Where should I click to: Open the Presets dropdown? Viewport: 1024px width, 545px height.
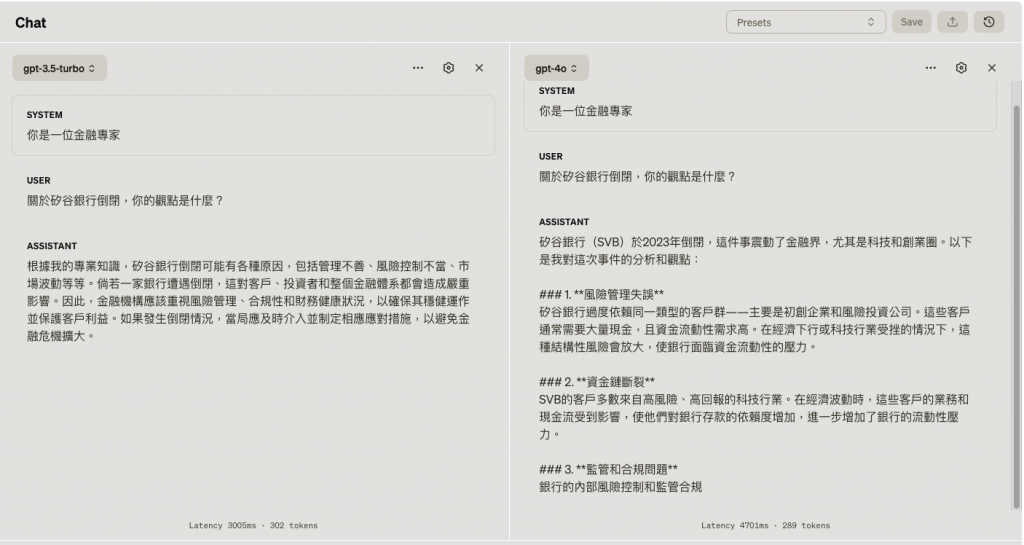point(805,22)
